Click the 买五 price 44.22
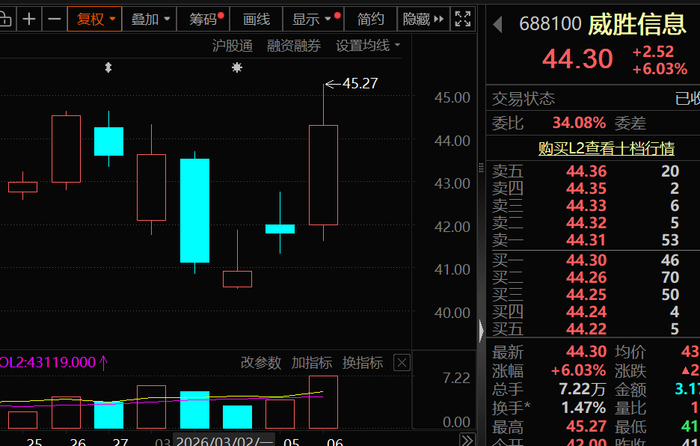Viewport: 700px width, 446px height. 586,329
